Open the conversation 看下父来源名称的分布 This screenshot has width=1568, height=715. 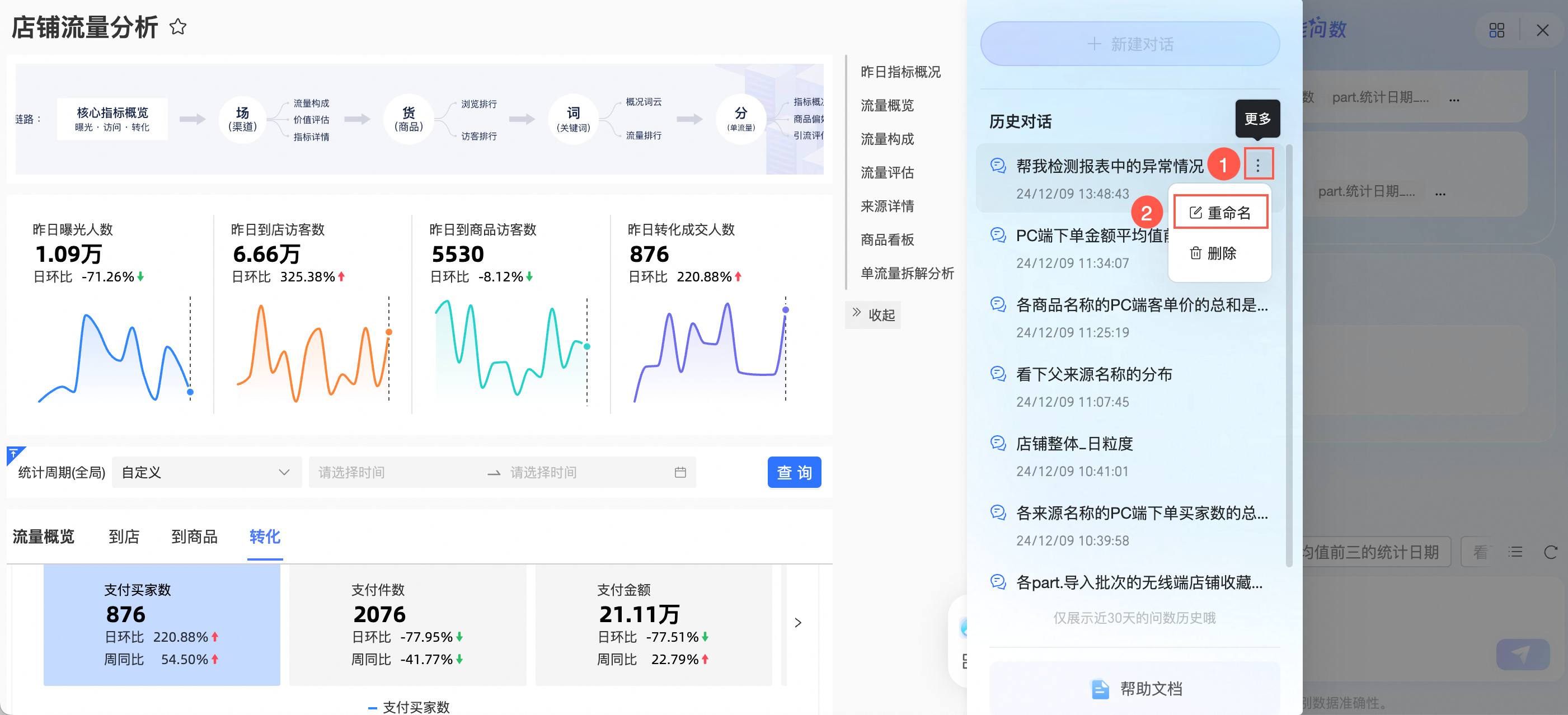click(1094, 374)
